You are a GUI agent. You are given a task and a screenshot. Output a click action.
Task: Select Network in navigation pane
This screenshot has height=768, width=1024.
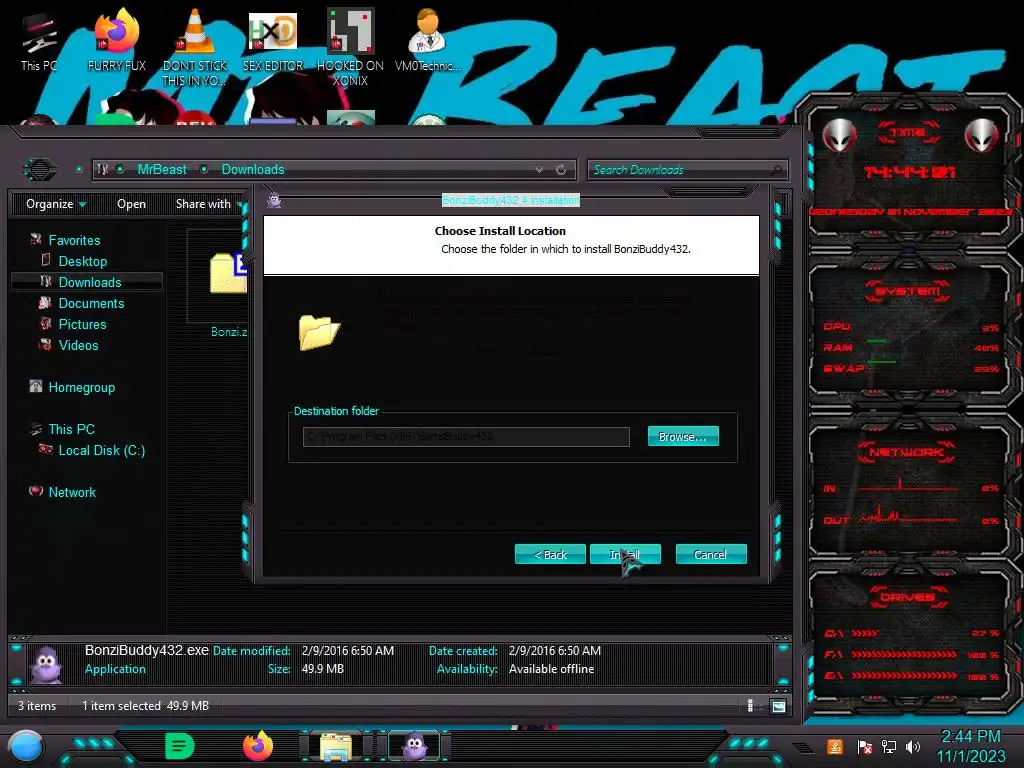point(72,492)
